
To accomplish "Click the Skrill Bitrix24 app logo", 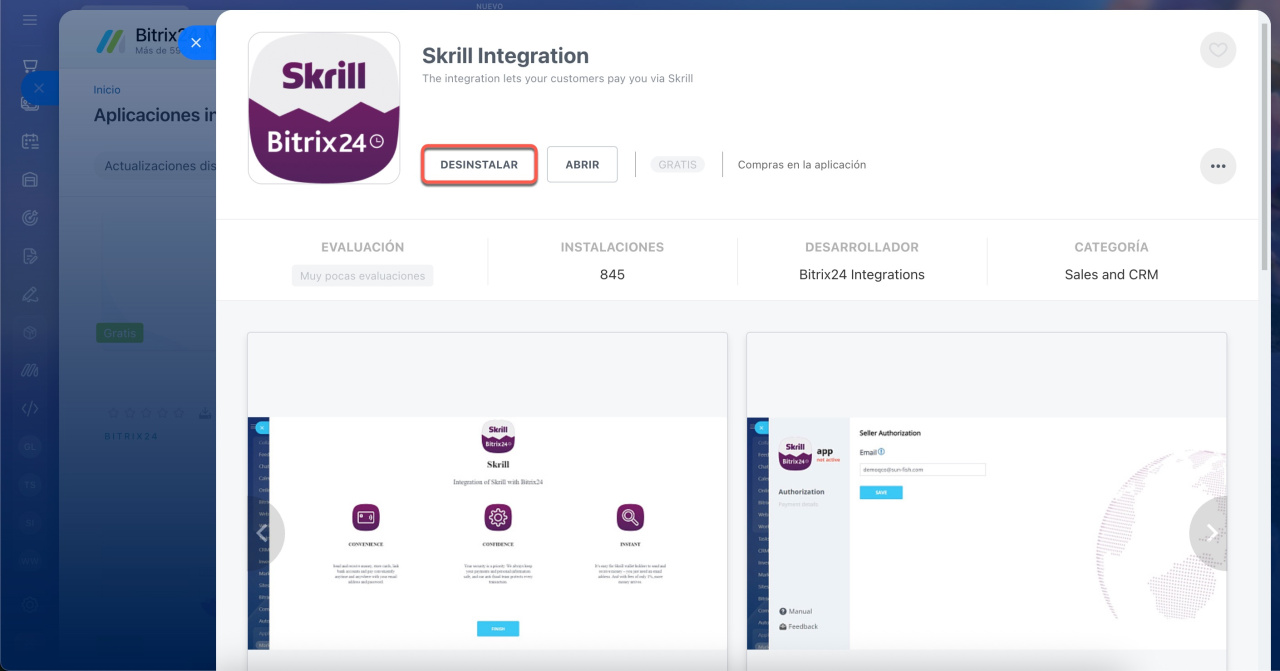I will [x=324, y=108].
